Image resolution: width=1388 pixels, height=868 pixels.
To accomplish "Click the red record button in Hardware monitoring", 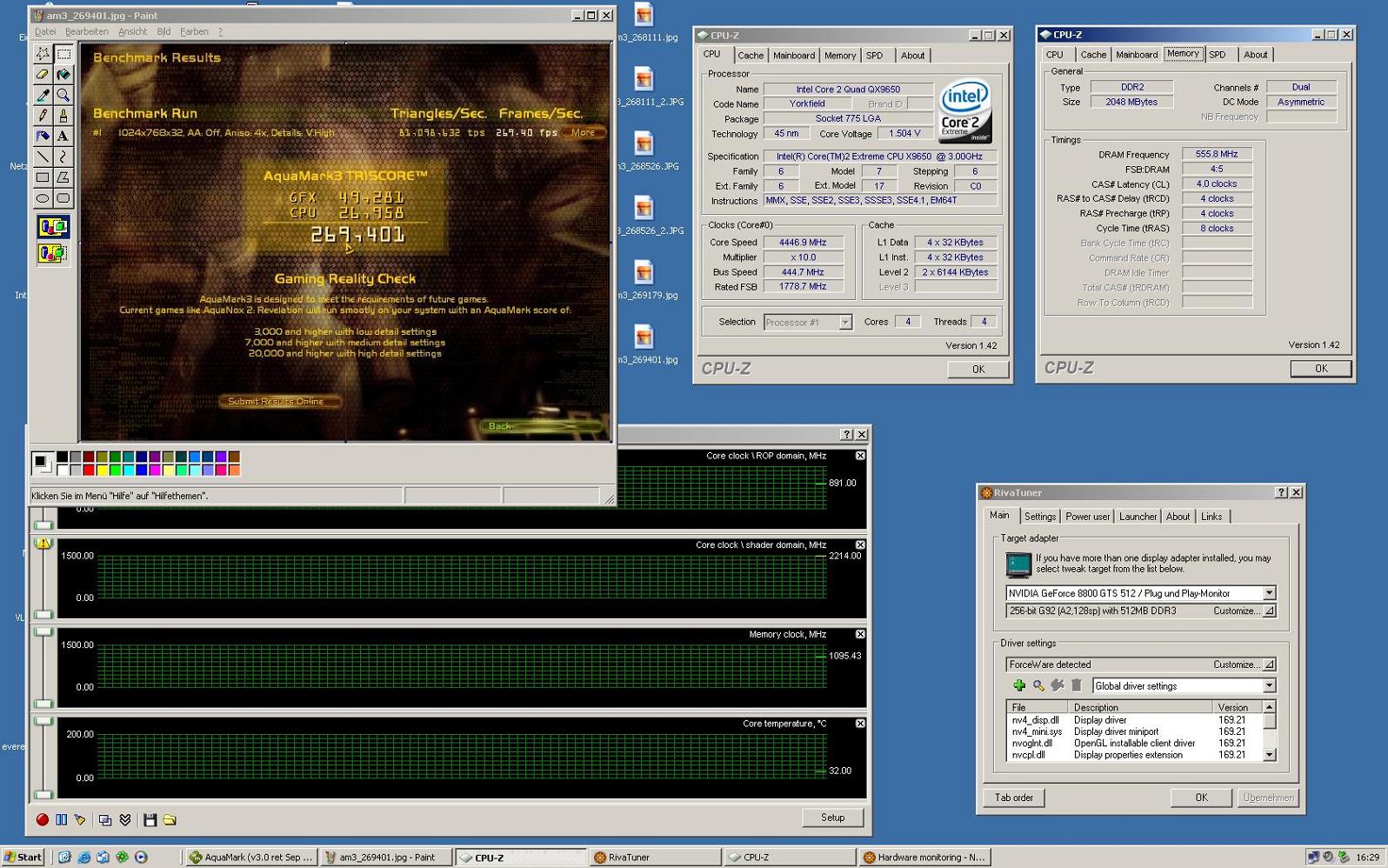I will click(x=42, y=819).
